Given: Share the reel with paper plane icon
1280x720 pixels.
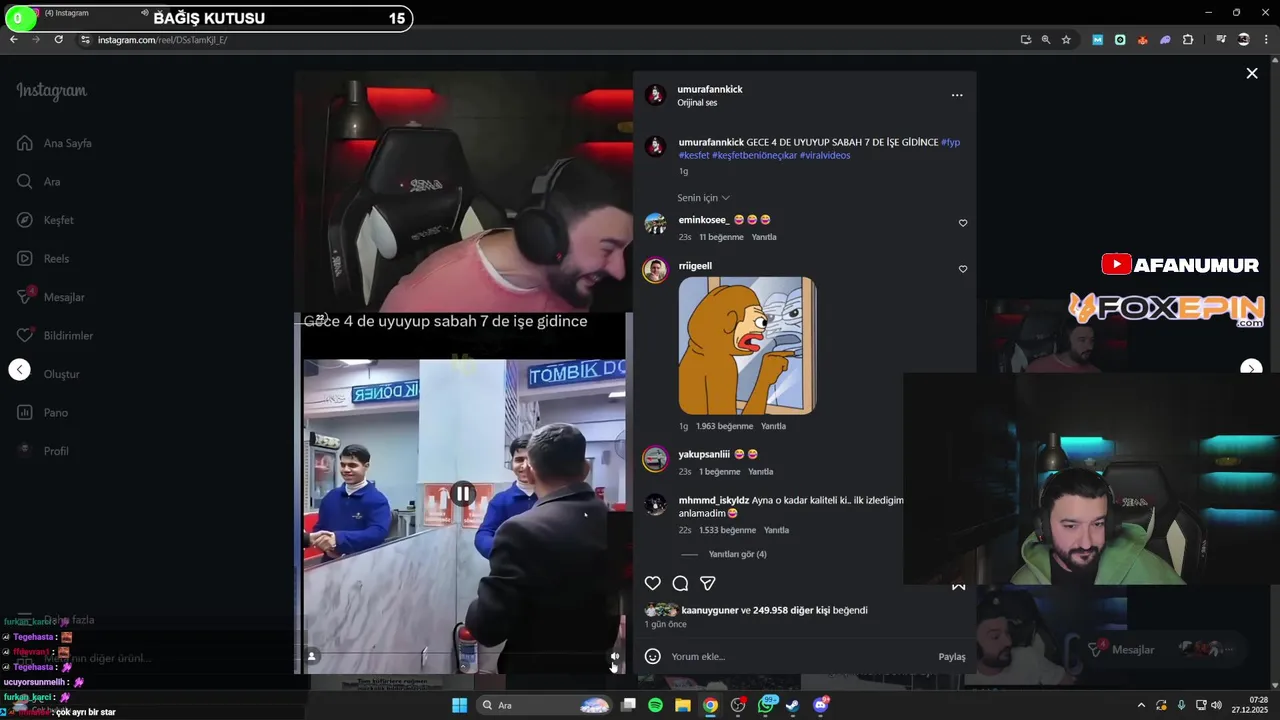Looking at the screenshot, I should coord(708,583).
